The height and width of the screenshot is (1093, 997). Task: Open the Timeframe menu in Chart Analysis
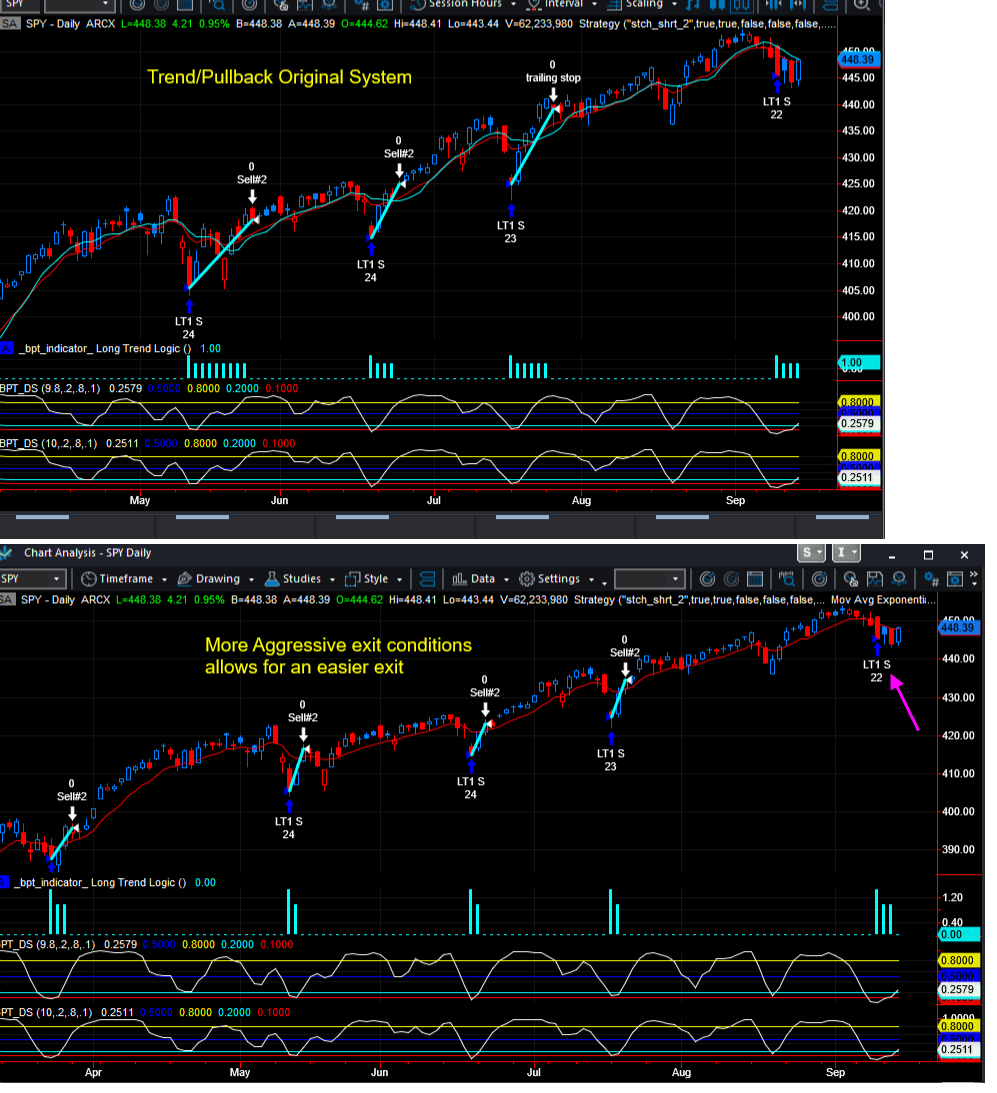[117, 579]
